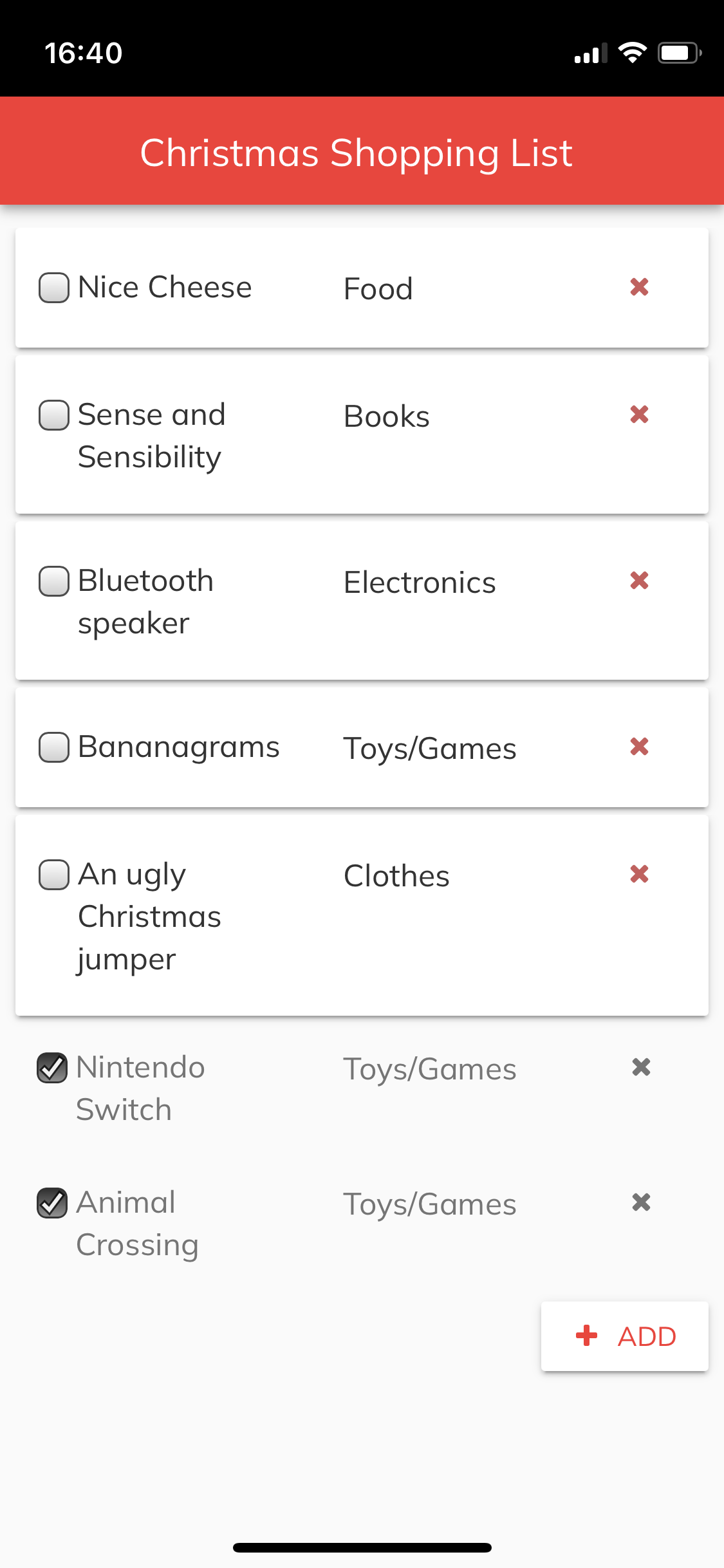Tap the Clothes category label
The image size is (724, 1568).
[x=396, y=876]
